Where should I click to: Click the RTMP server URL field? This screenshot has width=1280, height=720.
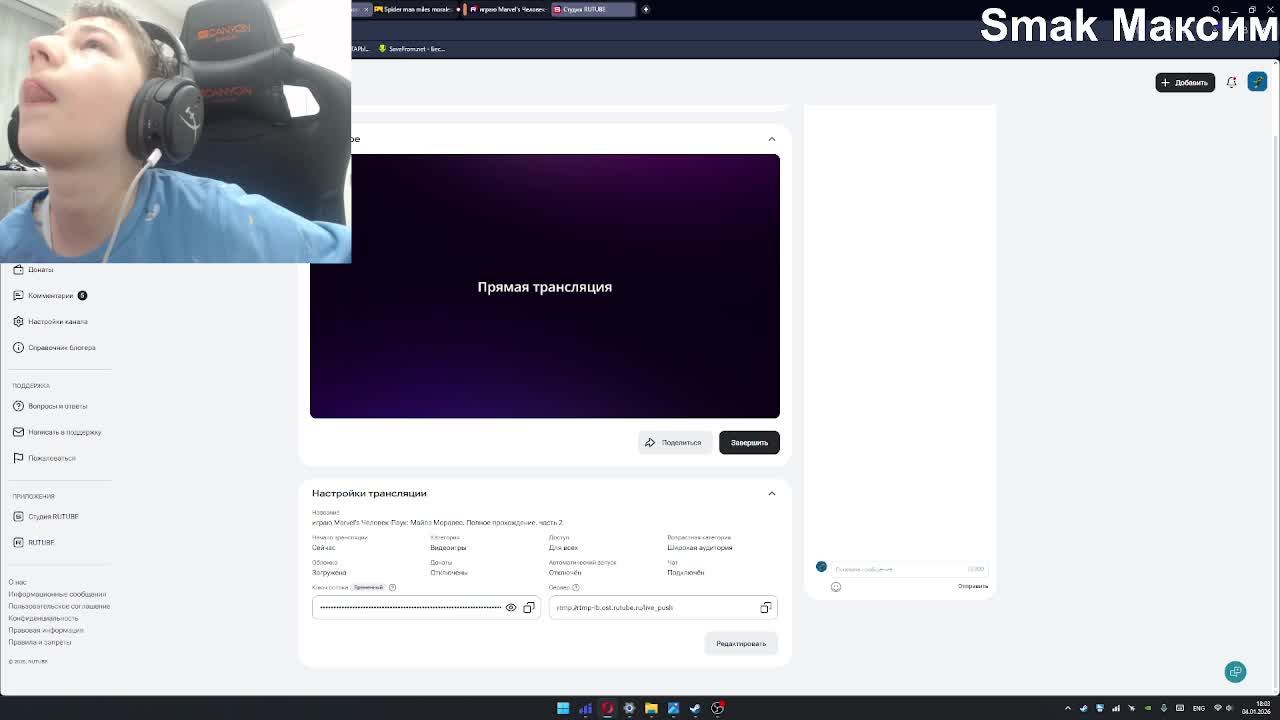click(x=663, y=607)
